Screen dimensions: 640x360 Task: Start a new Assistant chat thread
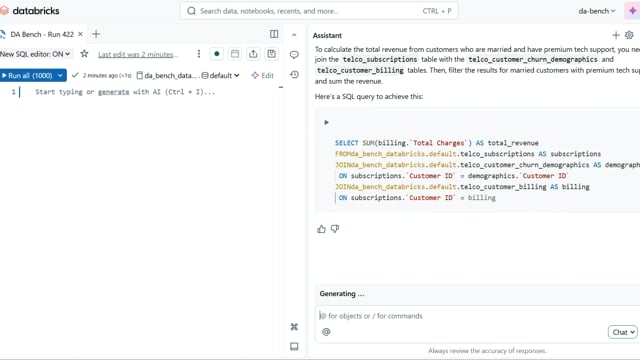click(616, 35)
